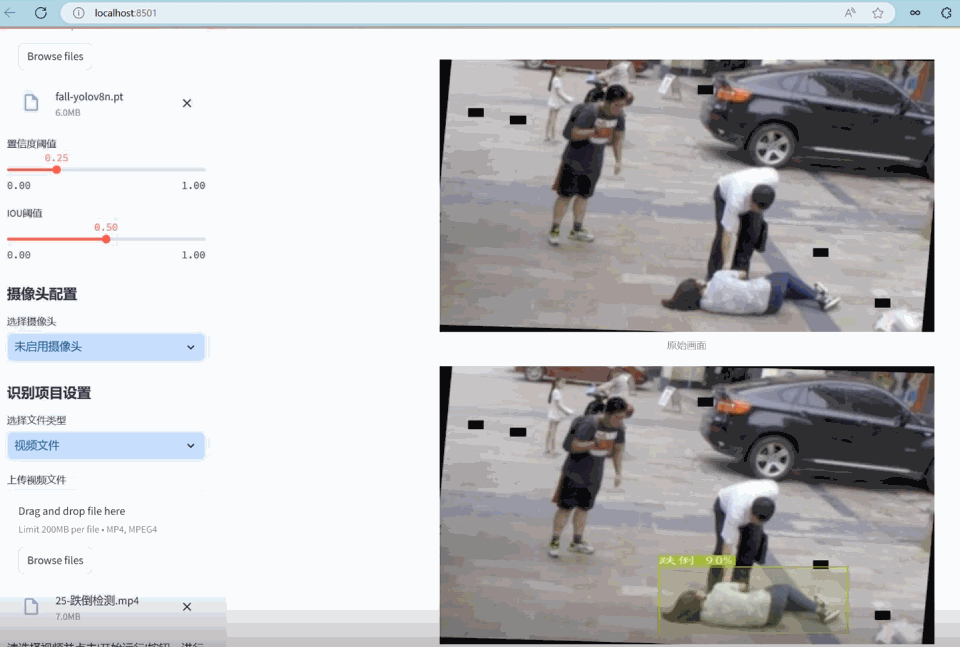Click the original video frame above 原始画面
The width and height of the screenshot is (960, 647).
687,196
